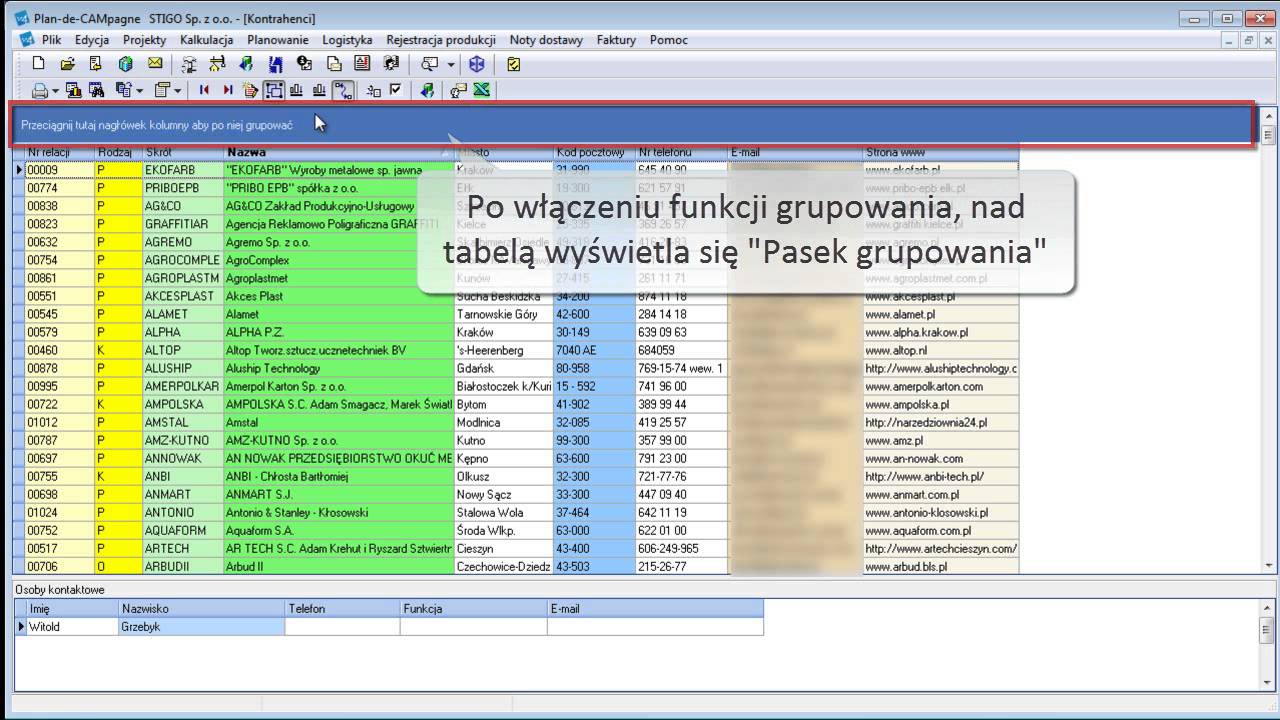Click the Nazwisko header in contacts table
Viewport: 1280px width, 720px height.
tap(202, 608)
